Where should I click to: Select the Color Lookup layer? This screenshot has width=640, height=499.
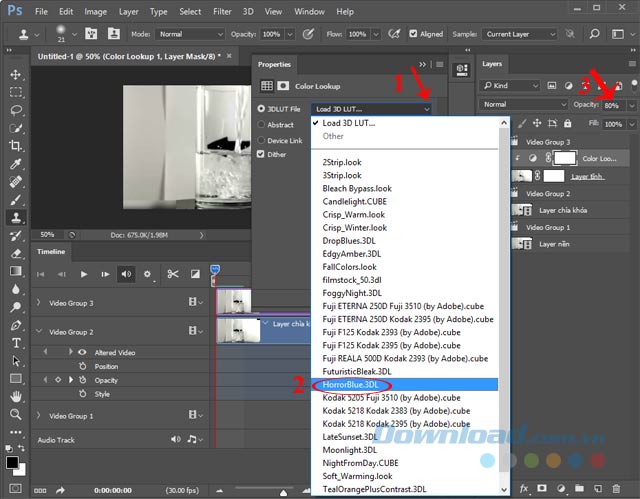pyautogui.click(x=598, y=158)
